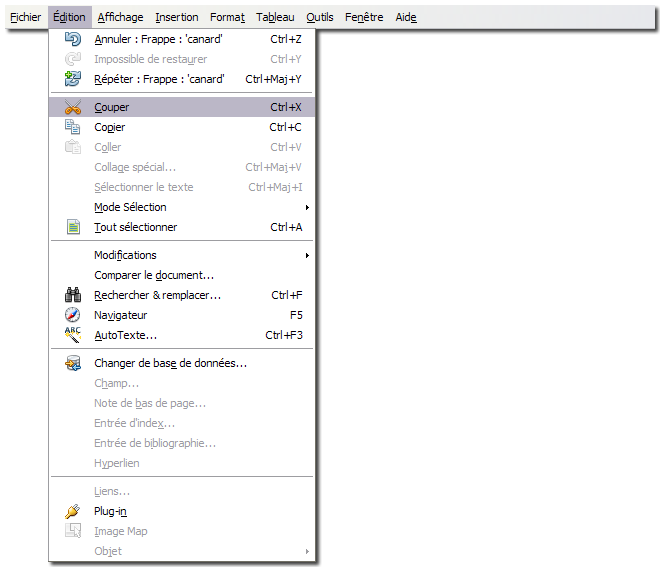Click the compass icon for Navigateur
Image resolution: width=660 pixels, height=567 pixels.
click(x=72, y=315)
